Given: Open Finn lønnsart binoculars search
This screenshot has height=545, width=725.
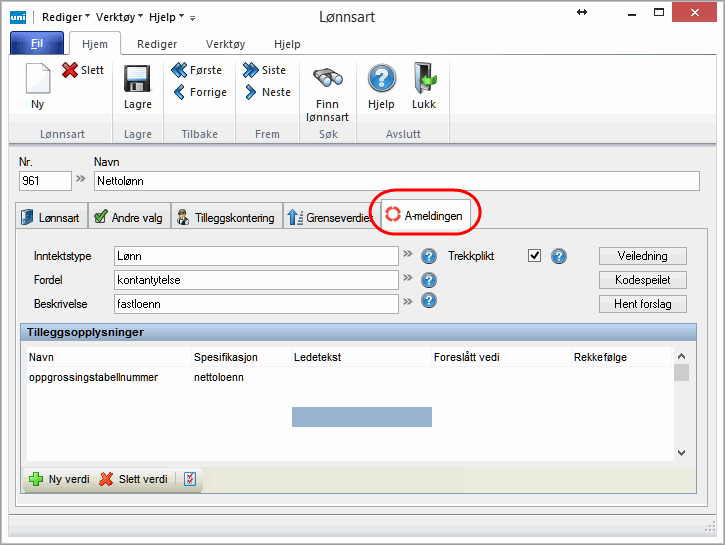Looking at the screenshot, I should click(328, 80).
